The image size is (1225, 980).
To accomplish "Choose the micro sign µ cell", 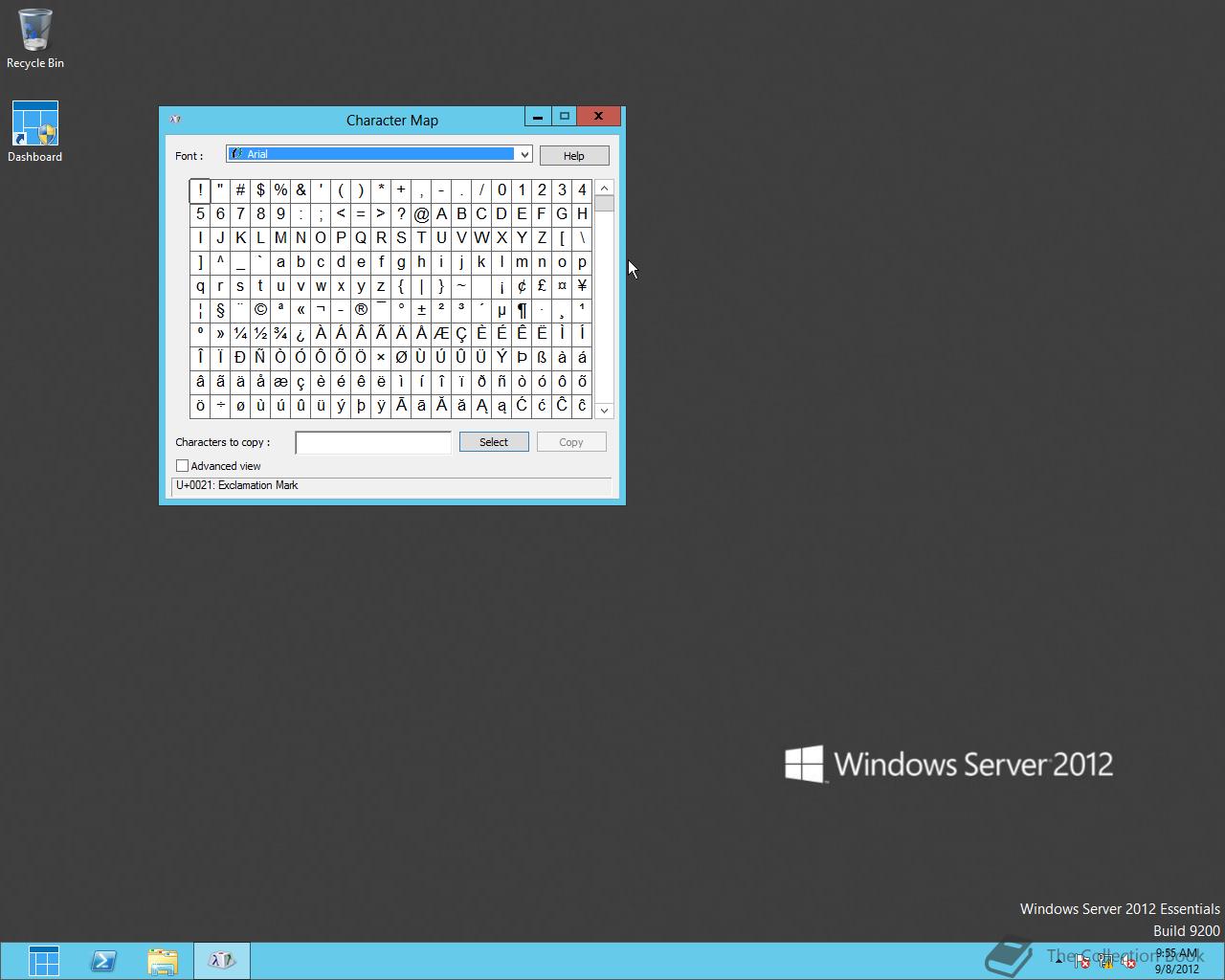I will pos(501,310).
